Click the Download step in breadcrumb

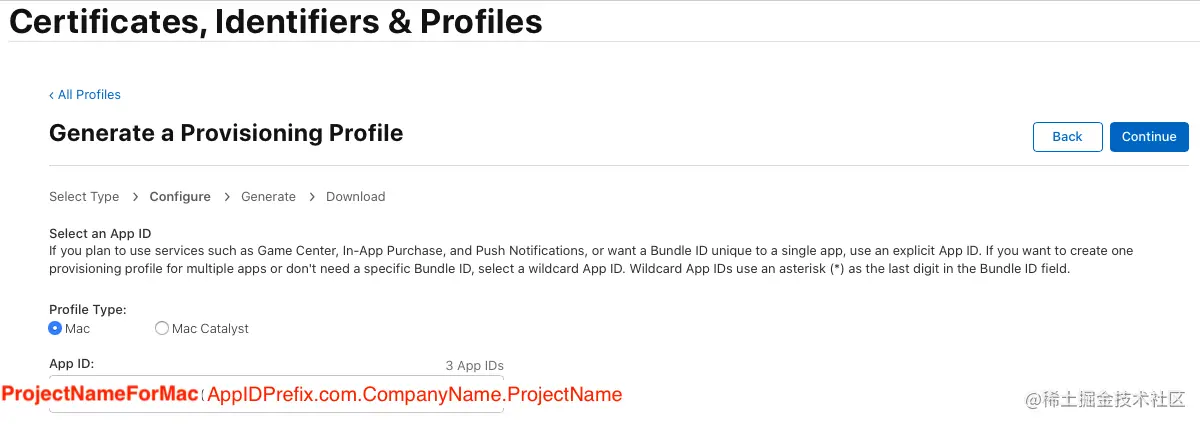pyautogui.click(x=355, y=197)
